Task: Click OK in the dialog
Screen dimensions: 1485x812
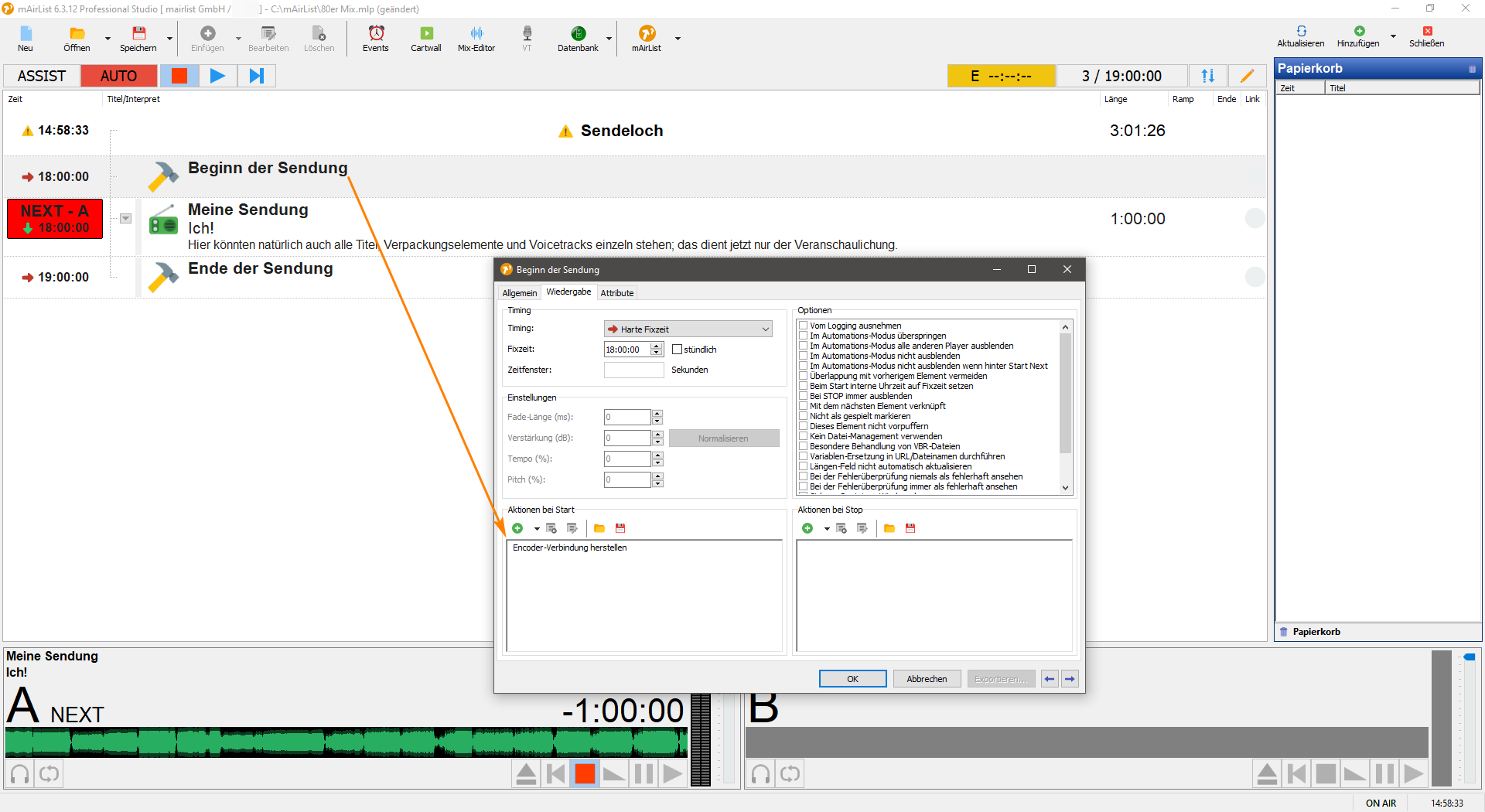Action: pos(852,679)
